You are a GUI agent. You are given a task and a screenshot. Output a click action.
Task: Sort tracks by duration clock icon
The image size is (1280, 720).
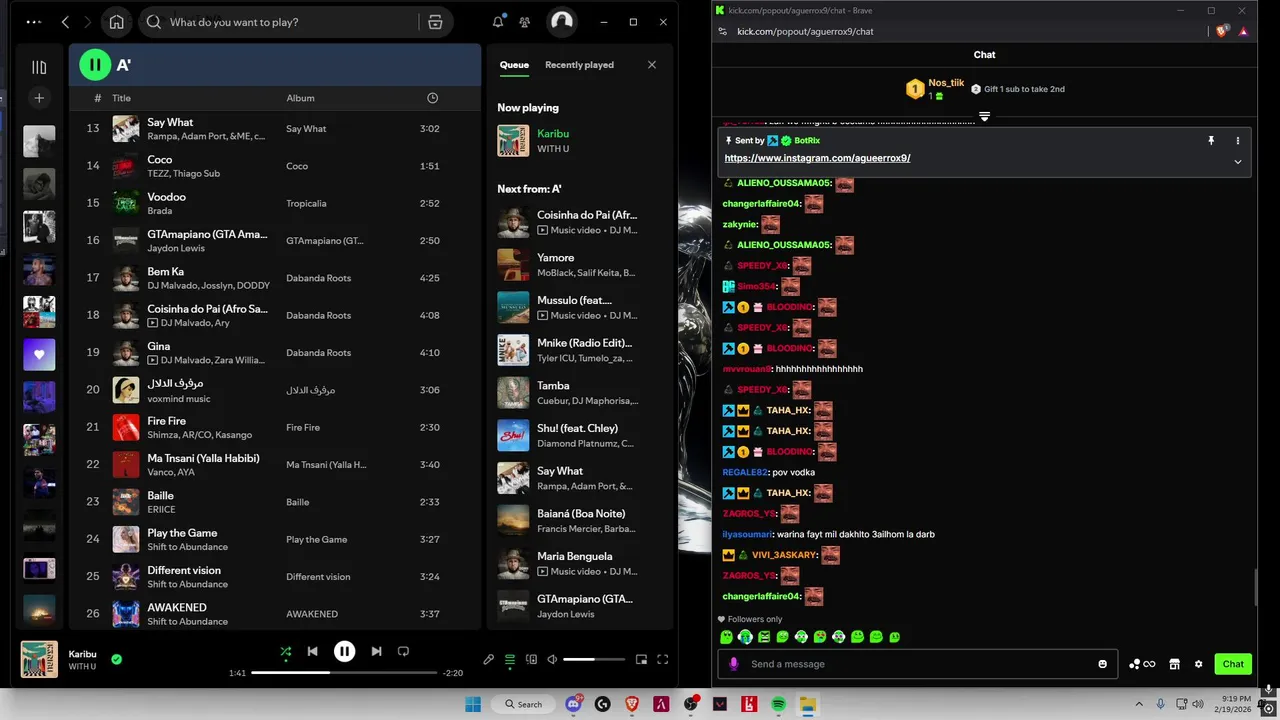[432, 98]
